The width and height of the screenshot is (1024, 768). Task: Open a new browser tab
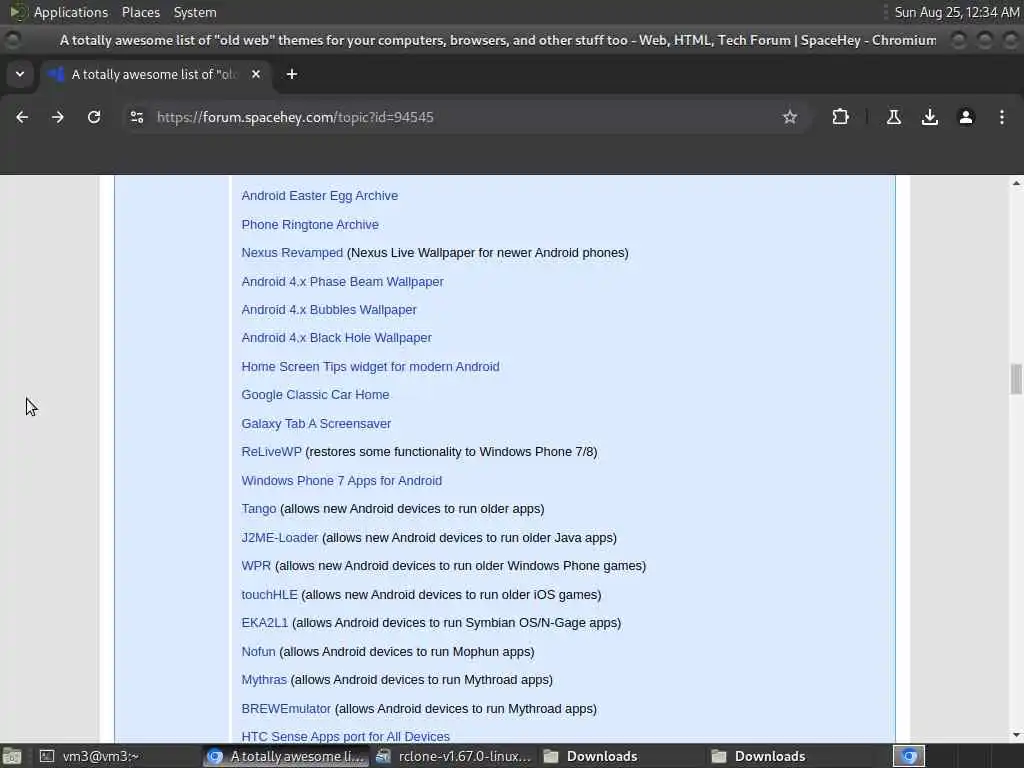click(292, 74)
